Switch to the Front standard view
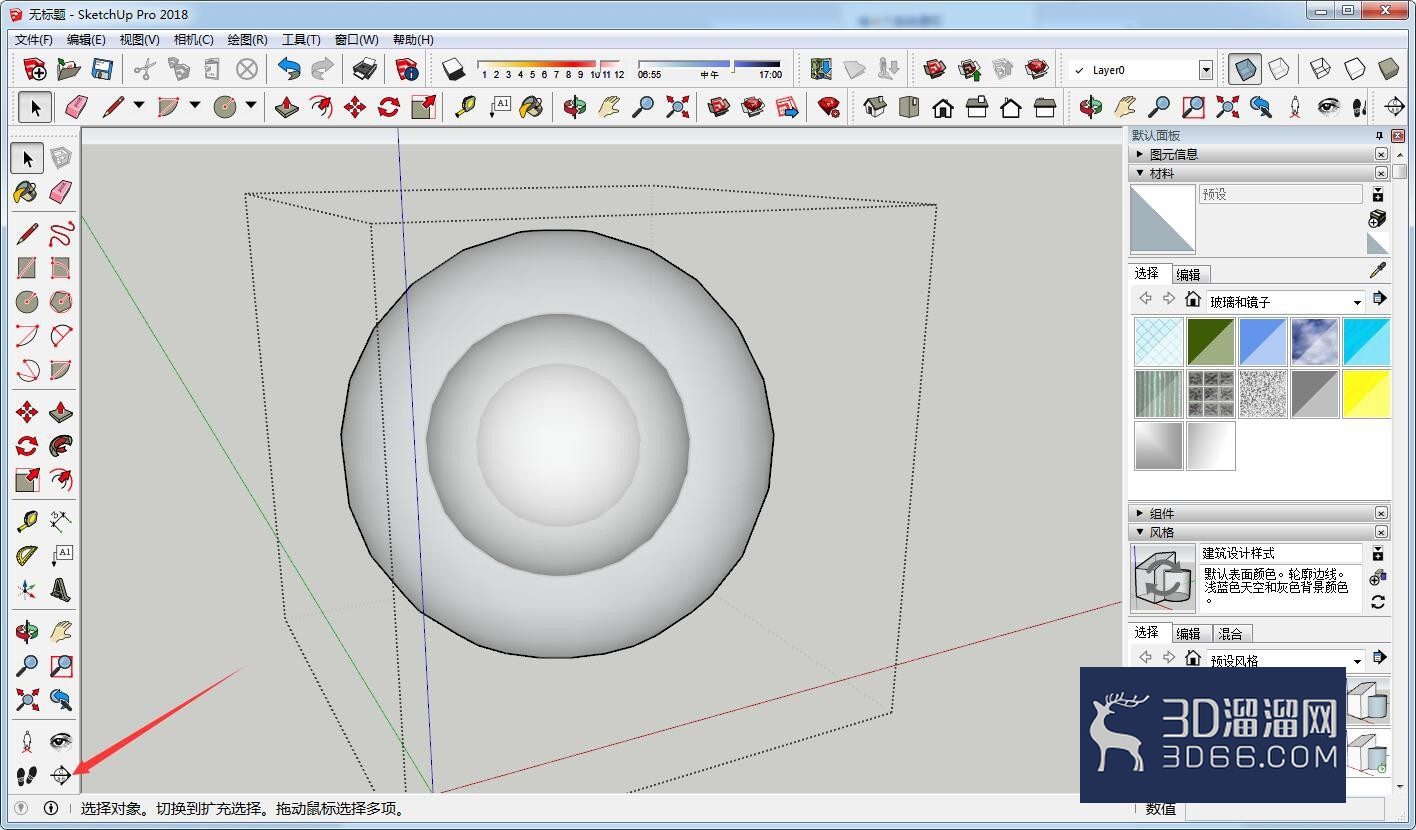 click(943, 107)
